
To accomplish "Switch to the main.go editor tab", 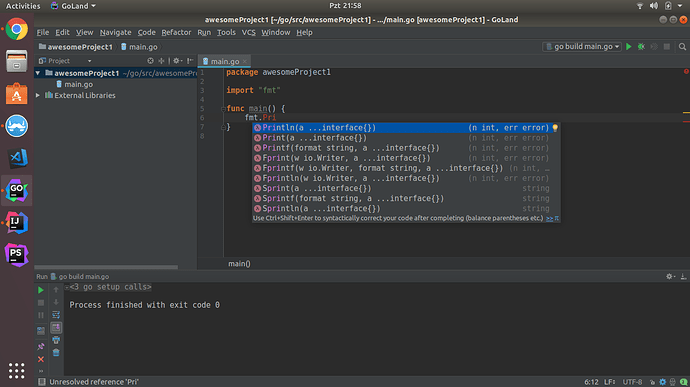I will [224, 62].
